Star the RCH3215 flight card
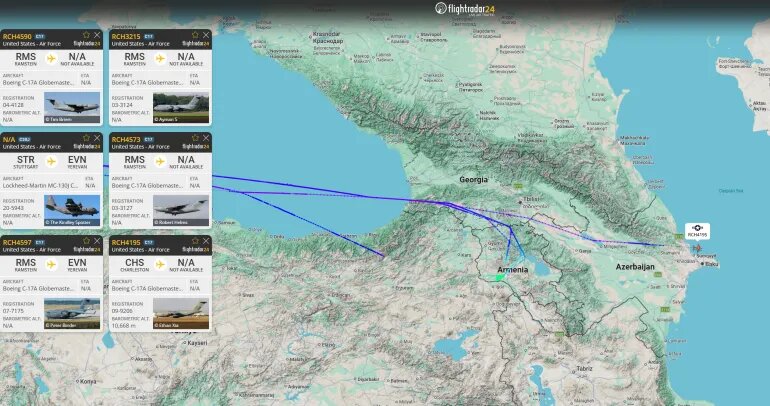Image resolution: width=770 pixels, height=406 pixels. click(195, 35)
